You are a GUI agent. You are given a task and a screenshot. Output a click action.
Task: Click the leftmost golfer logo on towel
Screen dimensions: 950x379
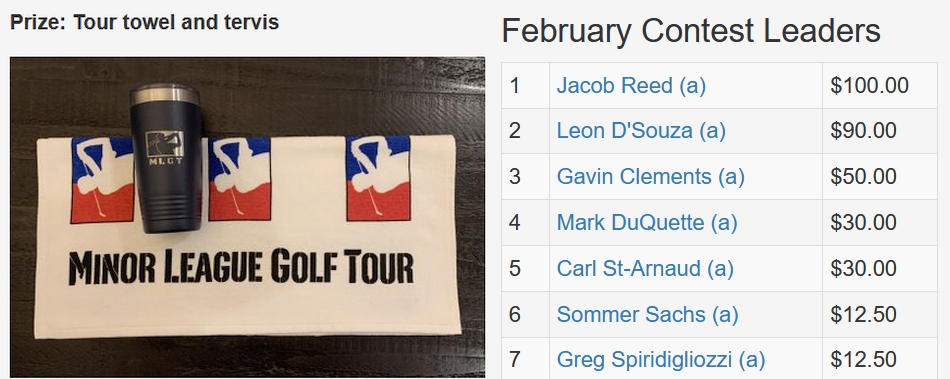pyautogui.click(x=102, y=180)
